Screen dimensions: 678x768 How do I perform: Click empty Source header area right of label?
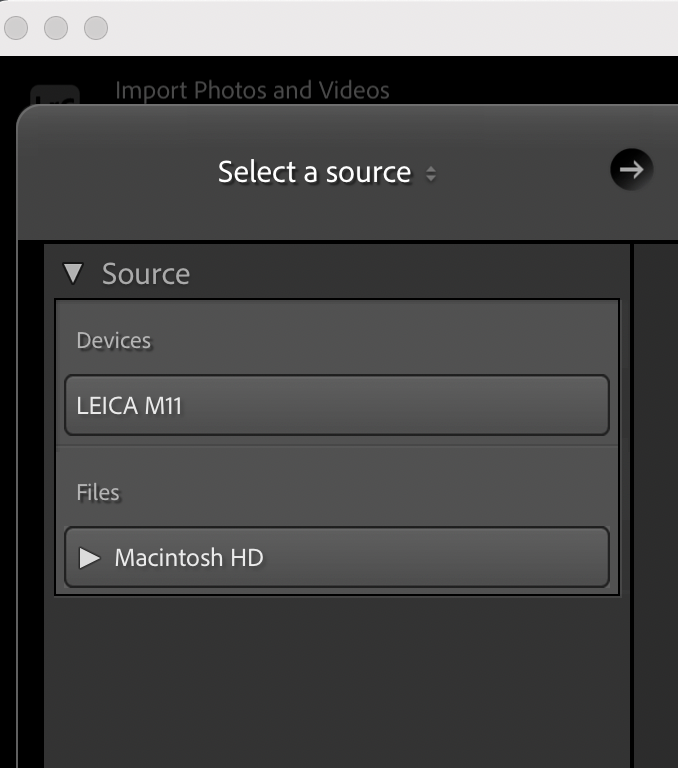point(400,274)
